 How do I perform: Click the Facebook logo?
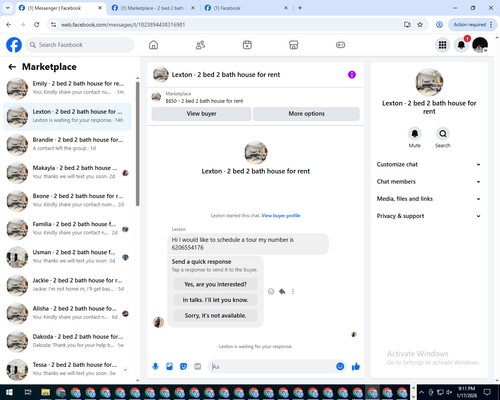click(x=14, y=45)
